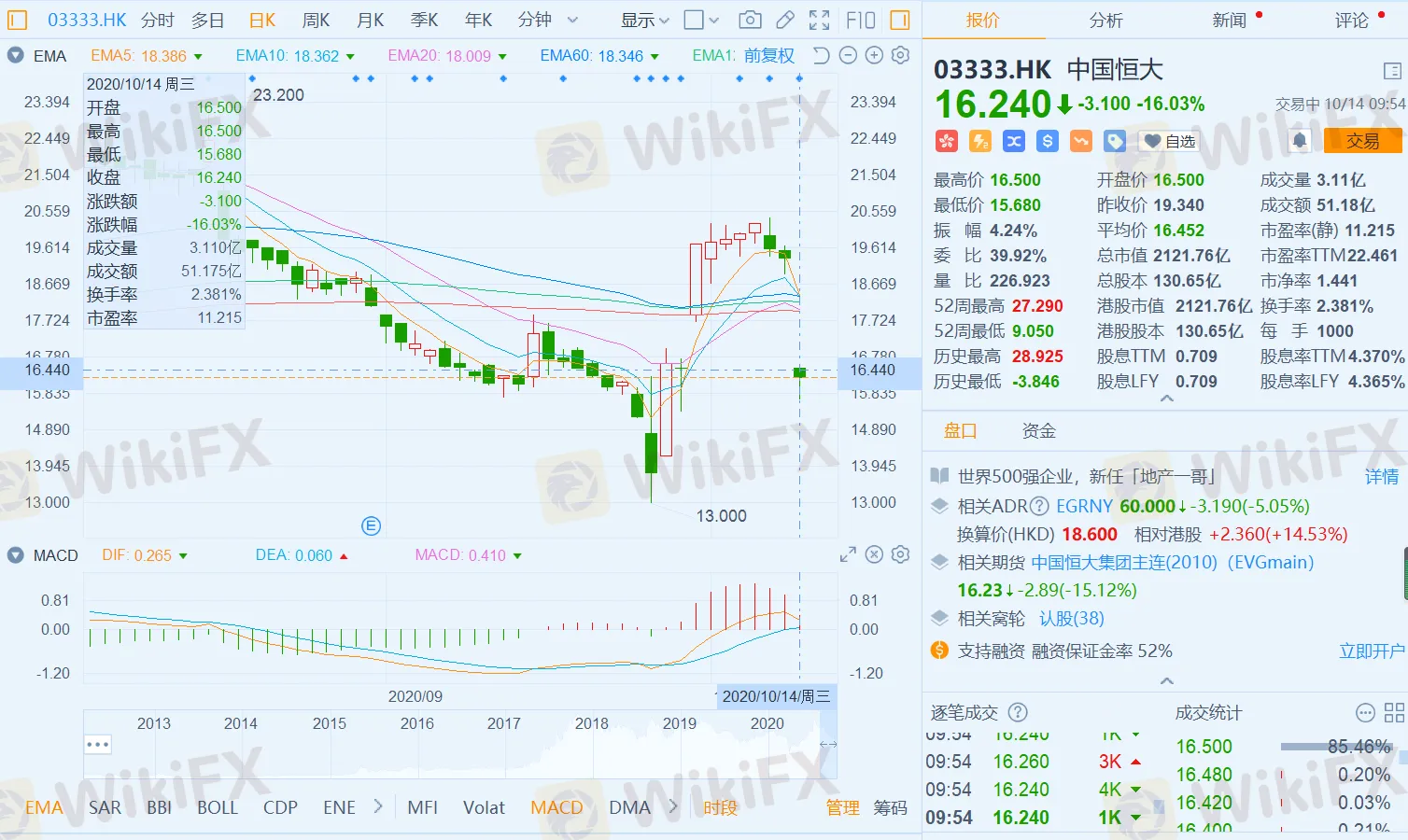Select the BOLL indicator
This screenshot has width=1408, height=840.
click(x=218, y=807)
